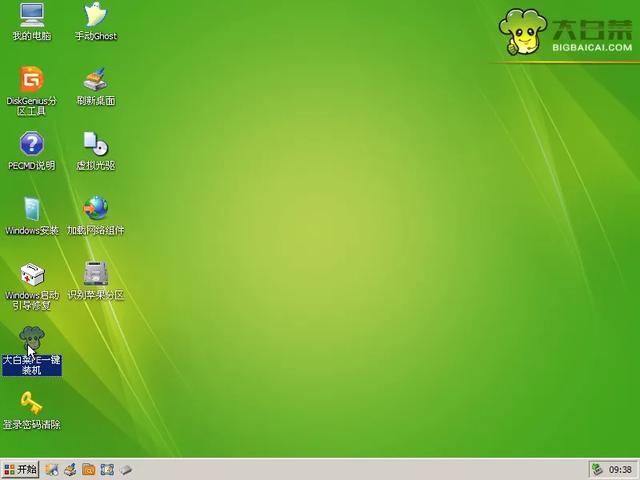Open the 开始 start menu
640x480 pixels.
(x=20, y=469)
